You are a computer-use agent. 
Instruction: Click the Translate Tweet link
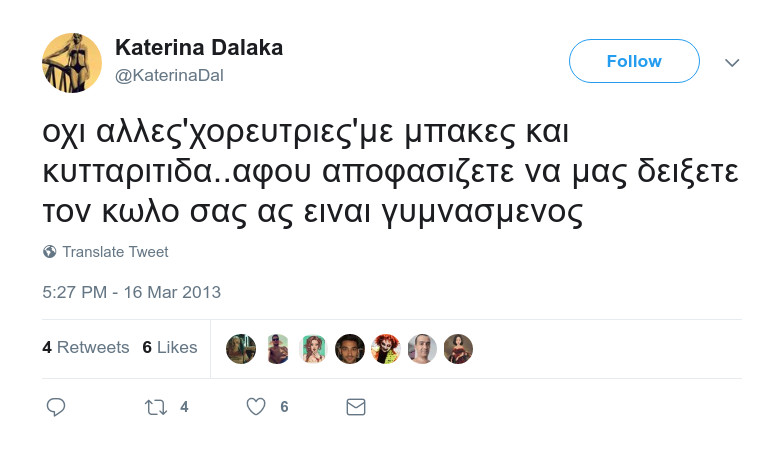[115, 252]
